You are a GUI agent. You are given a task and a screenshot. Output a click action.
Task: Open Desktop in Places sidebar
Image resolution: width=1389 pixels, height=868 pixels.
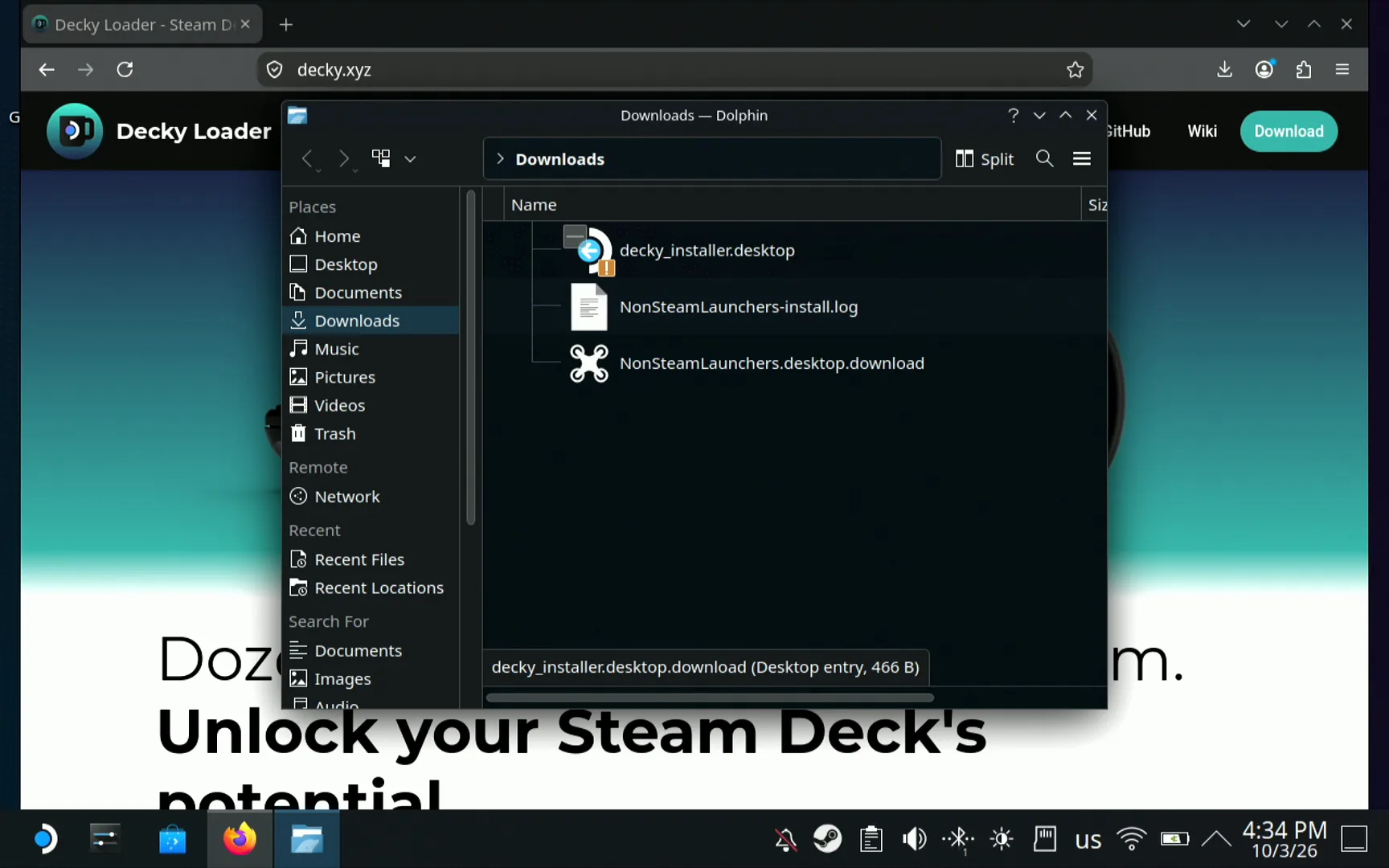click(371, 264)
